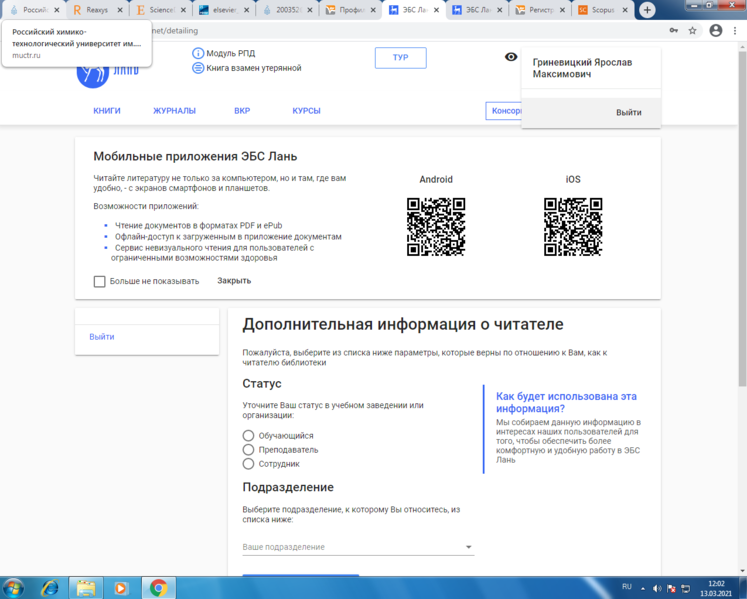Click the Action Center flag icon
Image resolution: width=747 pixels, height=599 pixels.
pos(671,589)
